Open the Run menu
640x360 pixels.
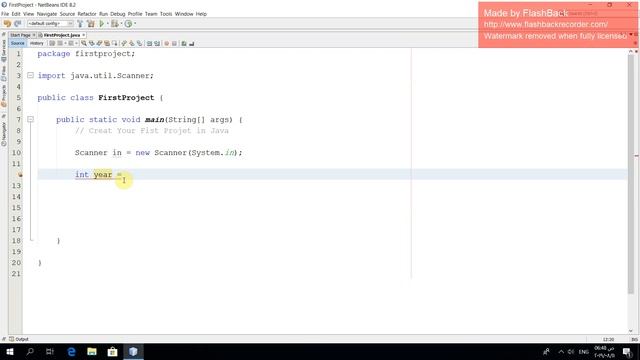[x=103, y=14]
